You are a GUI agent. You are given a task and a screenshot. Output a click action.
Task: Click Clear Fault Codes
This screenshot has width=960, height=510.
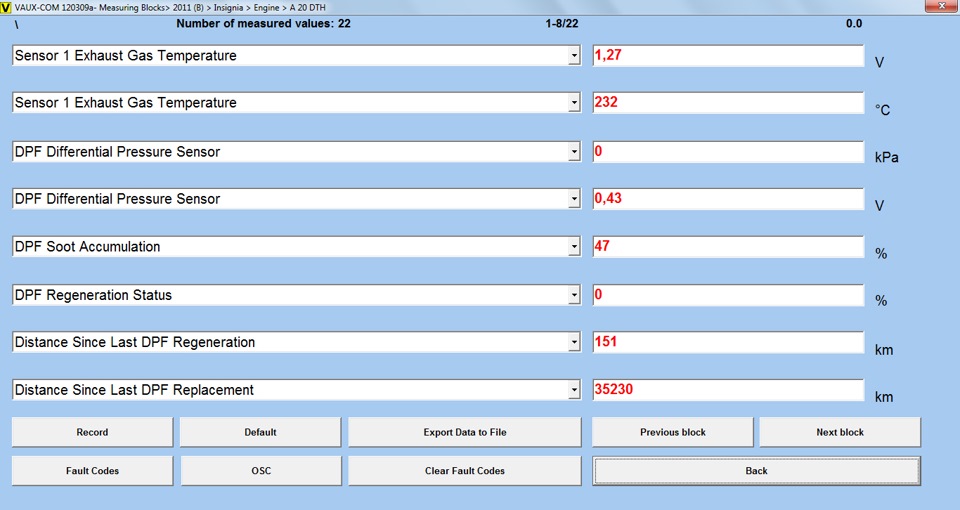465,471
